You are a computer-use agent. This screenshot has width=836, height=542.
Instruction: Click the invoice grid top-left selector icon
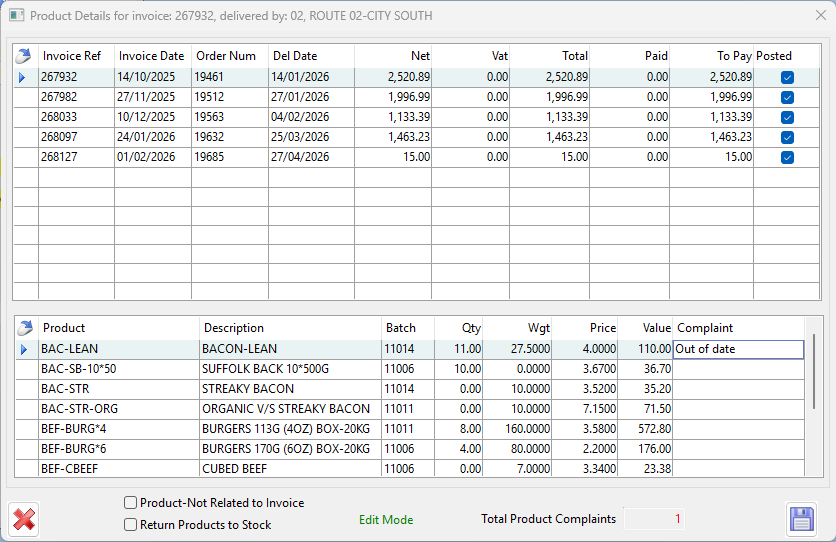point(25,56)
